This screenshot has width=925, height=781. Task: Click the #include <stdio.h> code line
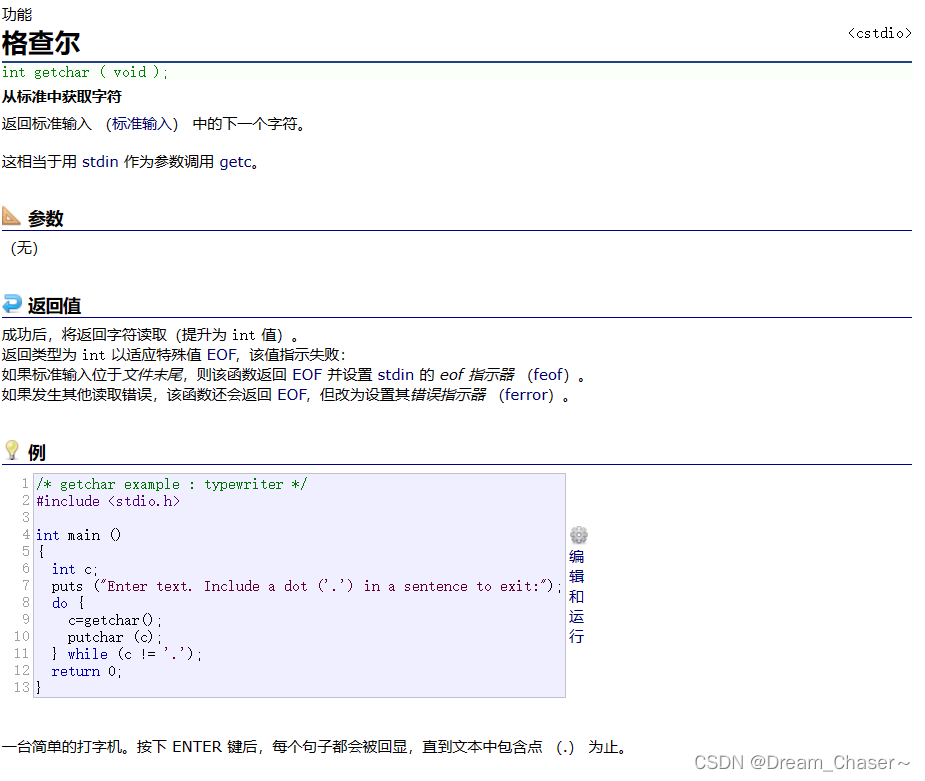(x=108, y=501)
